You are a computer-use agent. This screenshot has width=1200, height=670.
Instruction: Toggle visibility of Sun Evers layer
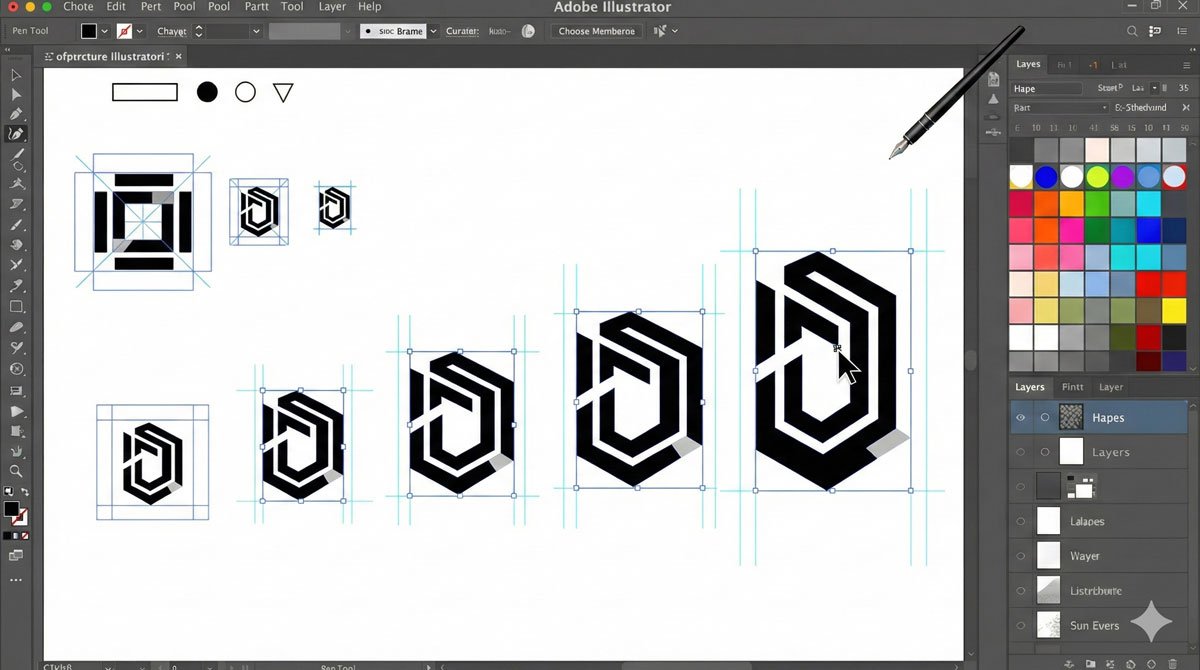[1021, 625]
